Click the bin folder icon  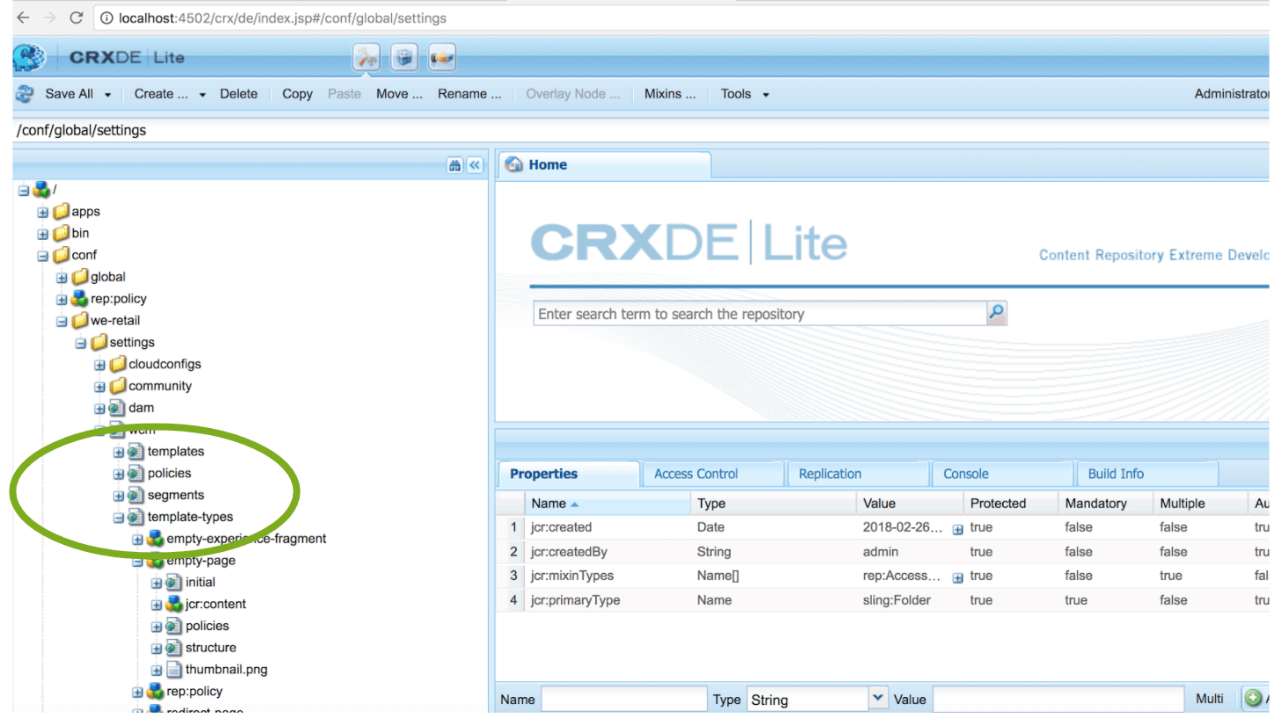coord(61,233)
